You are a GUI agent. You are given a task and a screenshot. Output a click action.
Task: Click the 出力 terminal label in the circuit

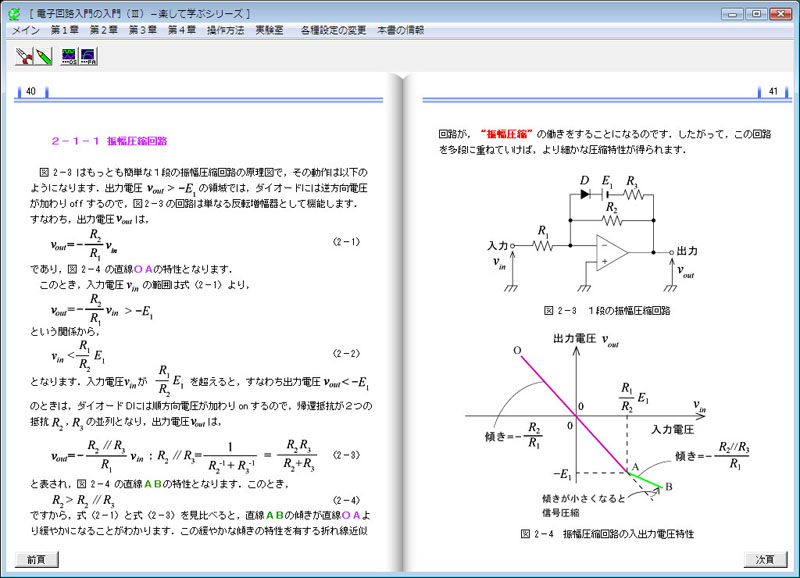(687, 251)
